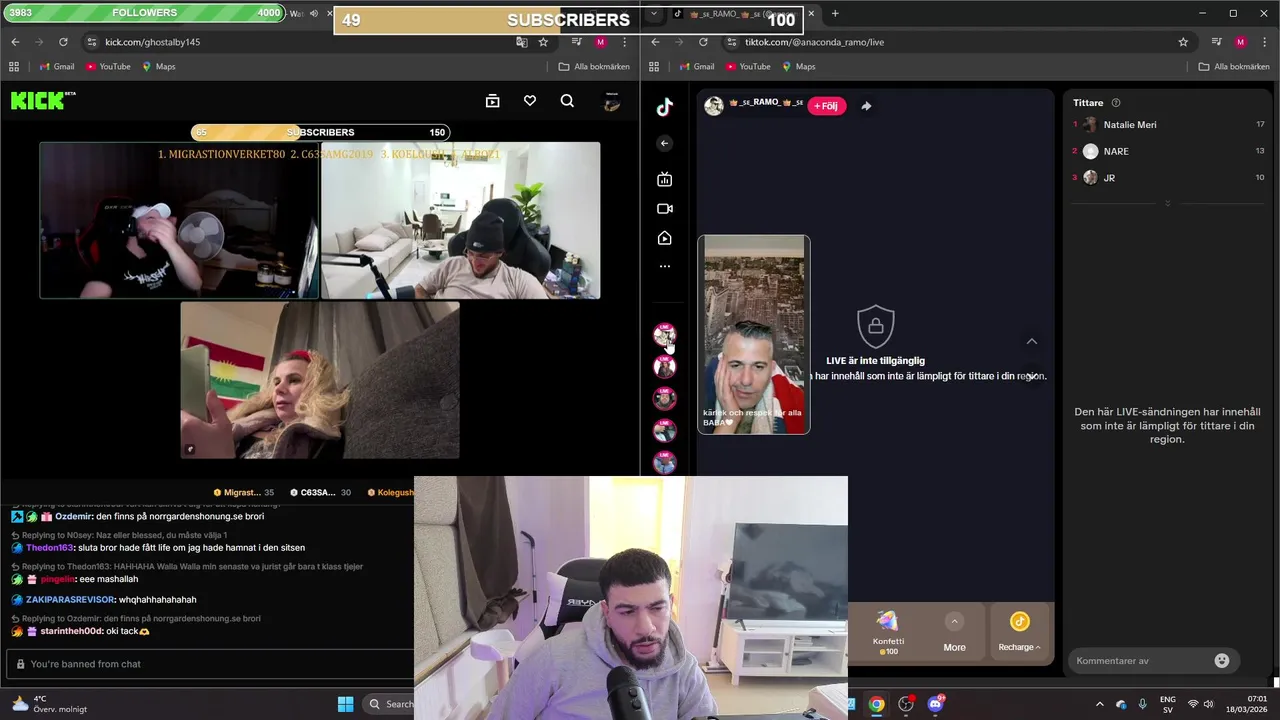Image resolution: width=1280 pixels, height=720 pixels.
Task: Expand the Tittare viewer list chevron
Action: coord(1167,204)
